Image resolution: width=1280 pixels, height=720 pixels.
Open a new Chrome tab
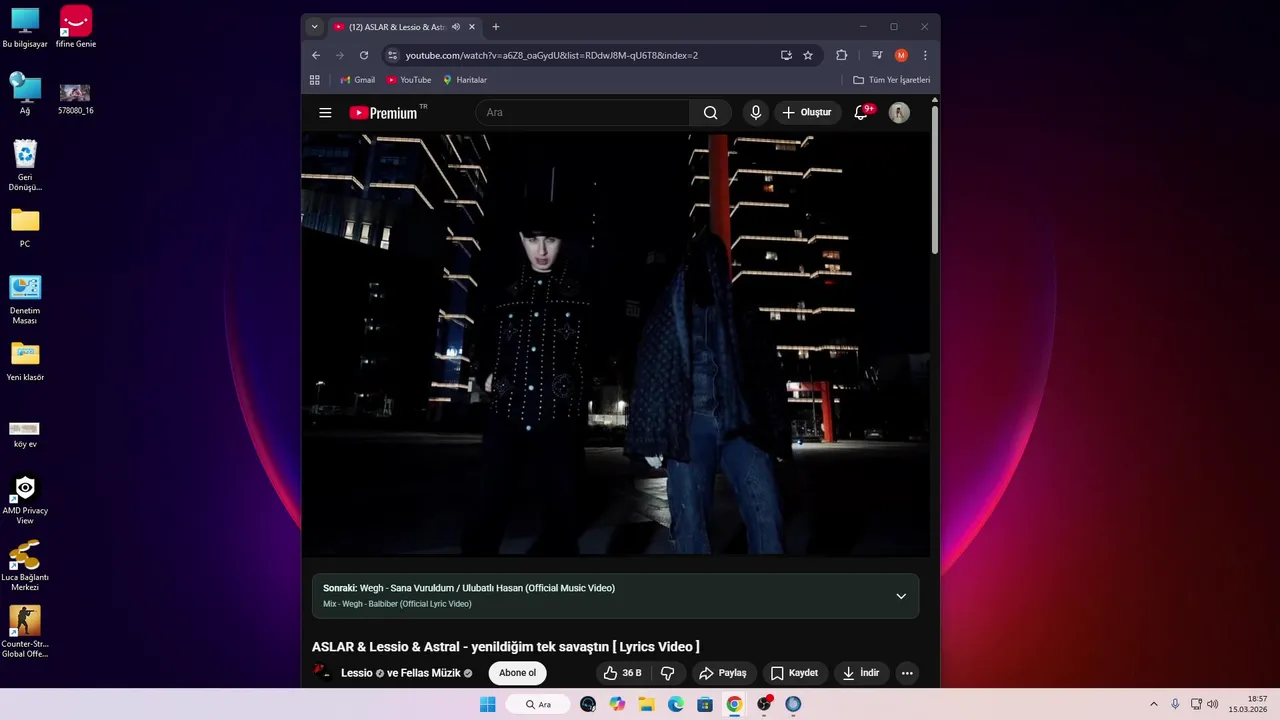tap(495, 27)
